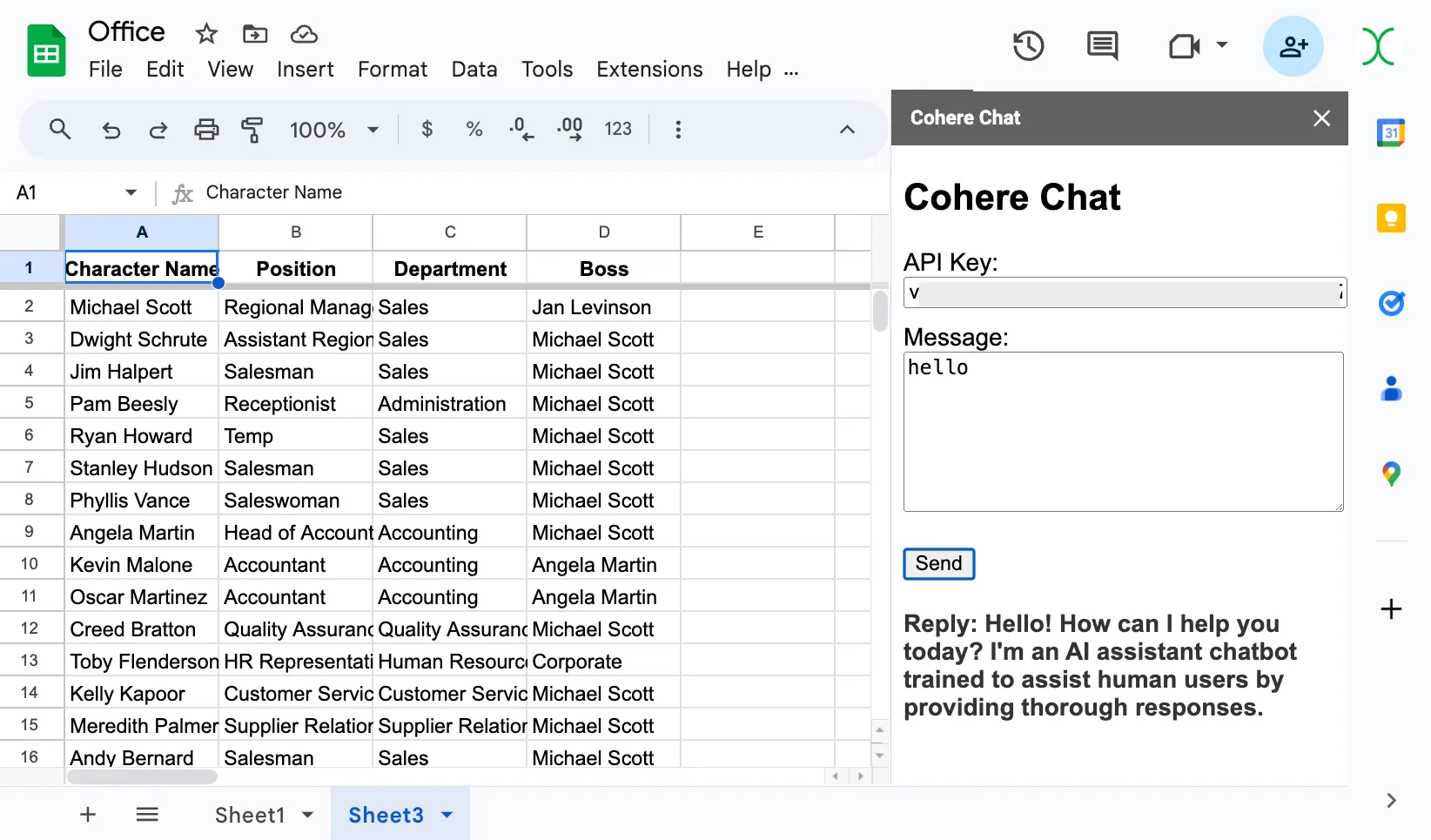Open Google Tasks from the side panel
1431x840 pixels.
click(1391, 303)
